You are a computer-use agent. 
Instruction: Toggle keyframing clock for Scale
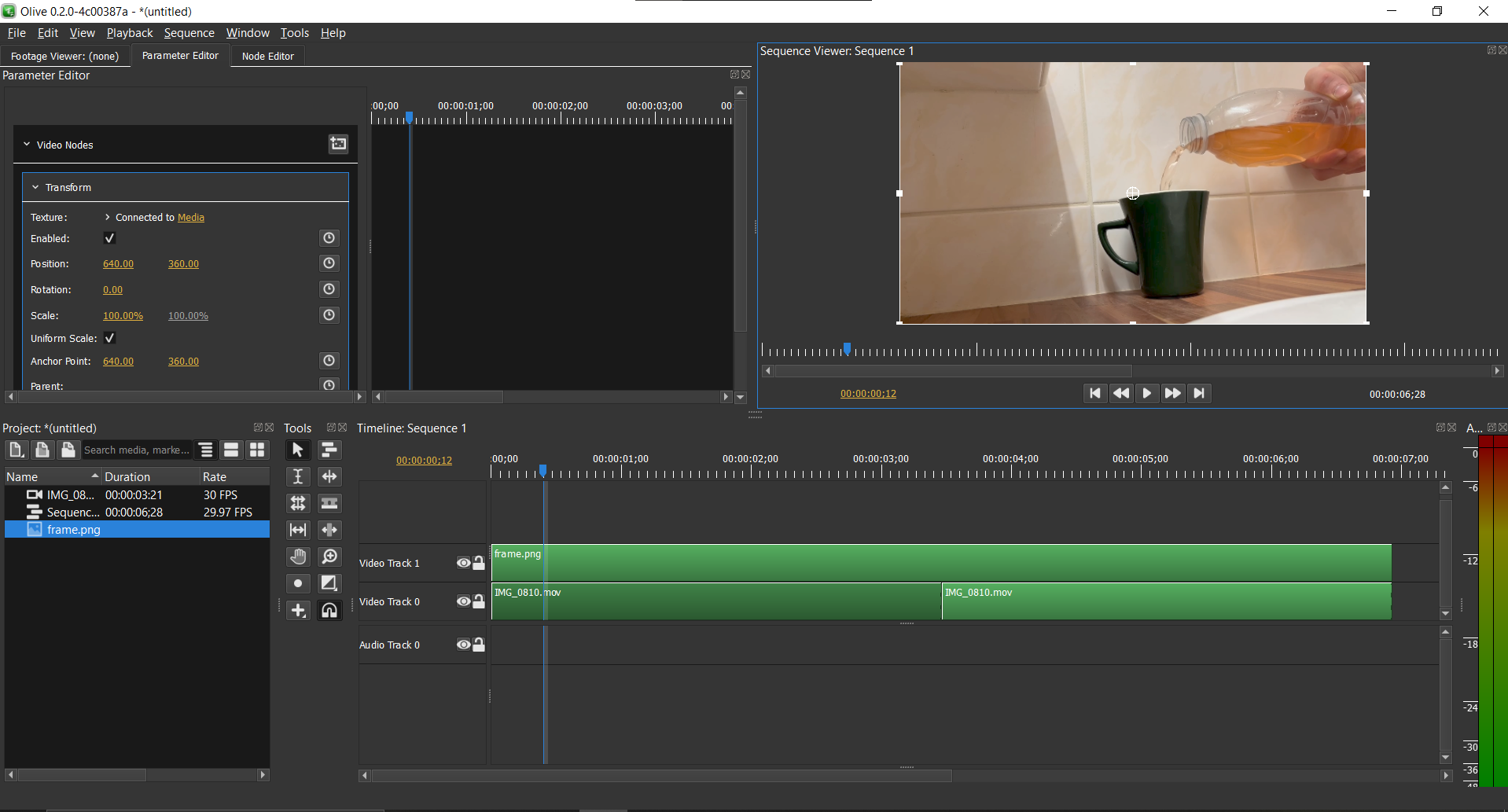[x=329, y=315]
